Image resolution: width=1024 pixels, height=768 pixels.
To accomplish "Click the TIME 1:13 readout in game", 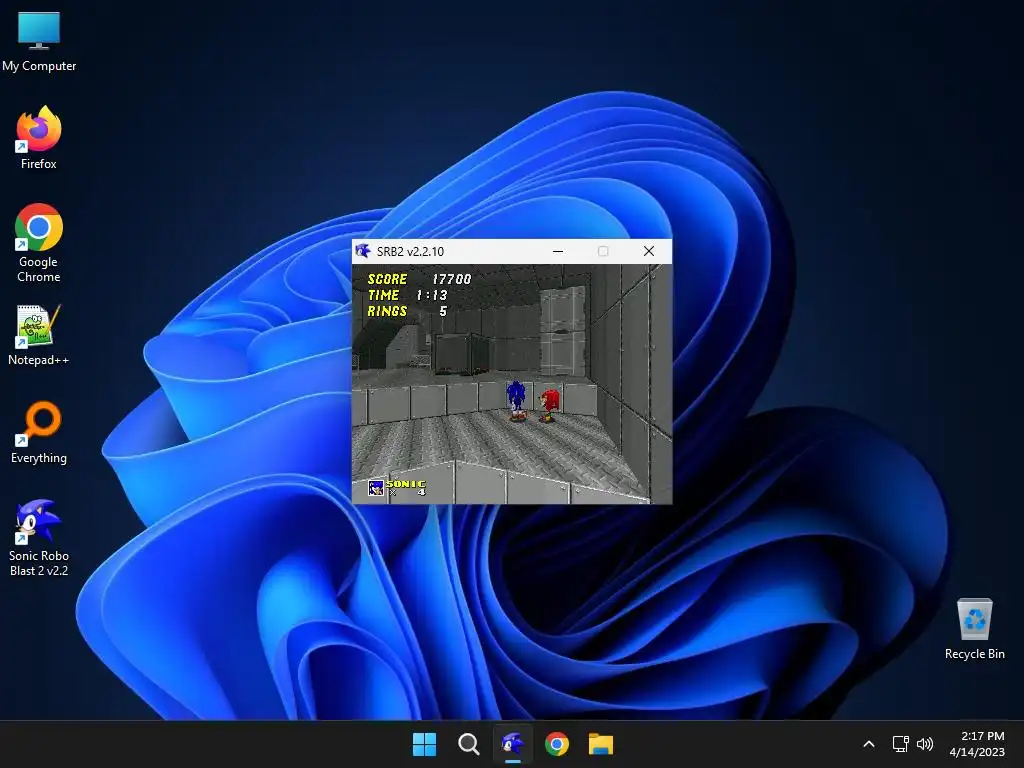I will 408,295.
